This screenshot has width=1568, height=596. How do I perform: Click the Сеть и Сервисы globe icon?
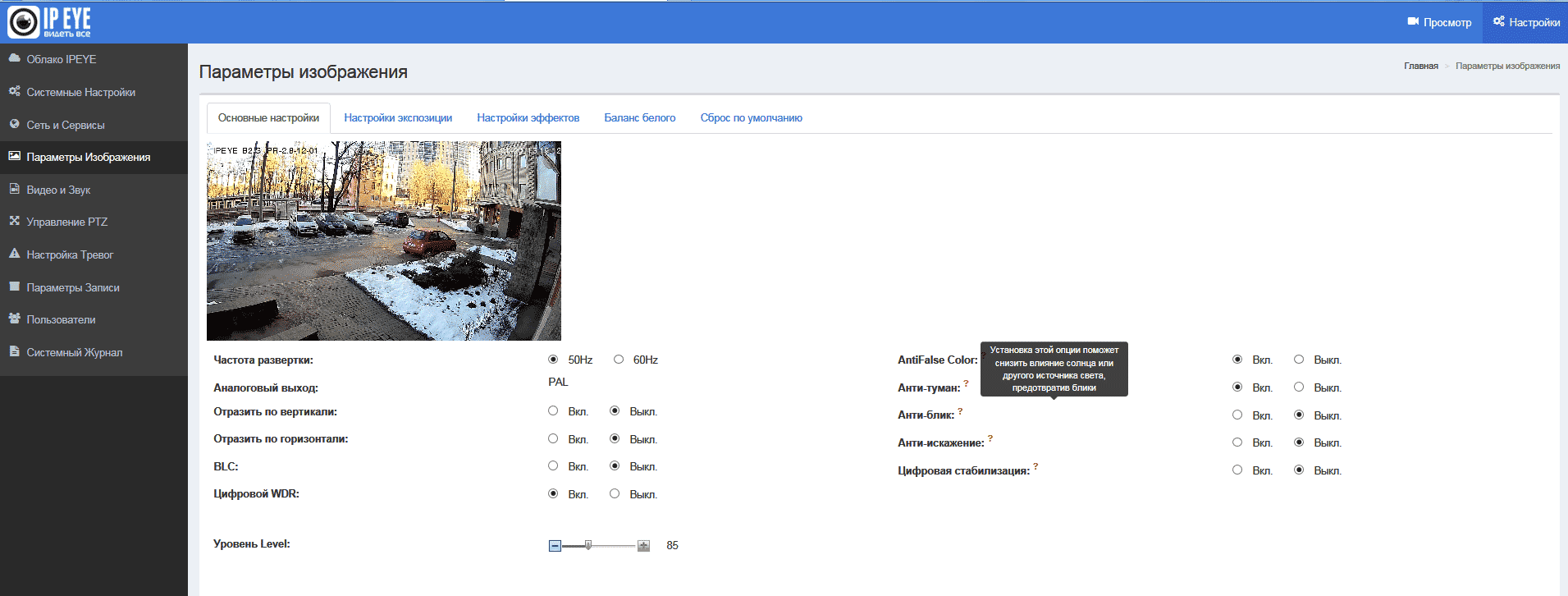click(x=15, y=124)
